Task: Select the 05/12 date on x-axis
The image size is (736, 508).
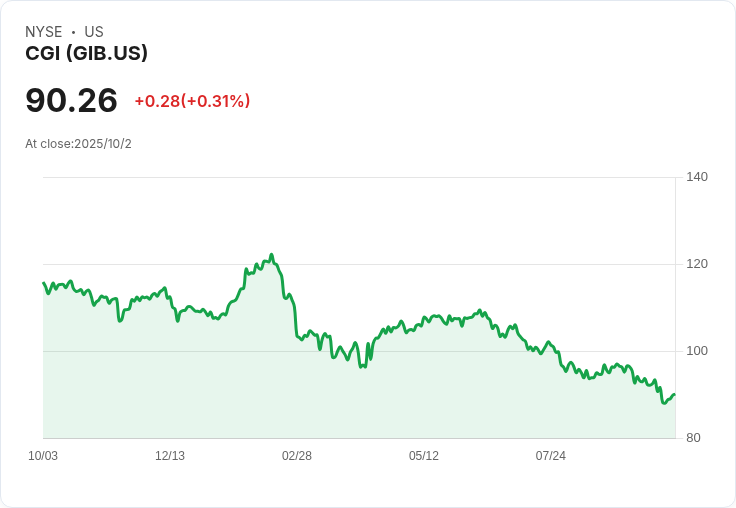Action: [x=424, y=456]
